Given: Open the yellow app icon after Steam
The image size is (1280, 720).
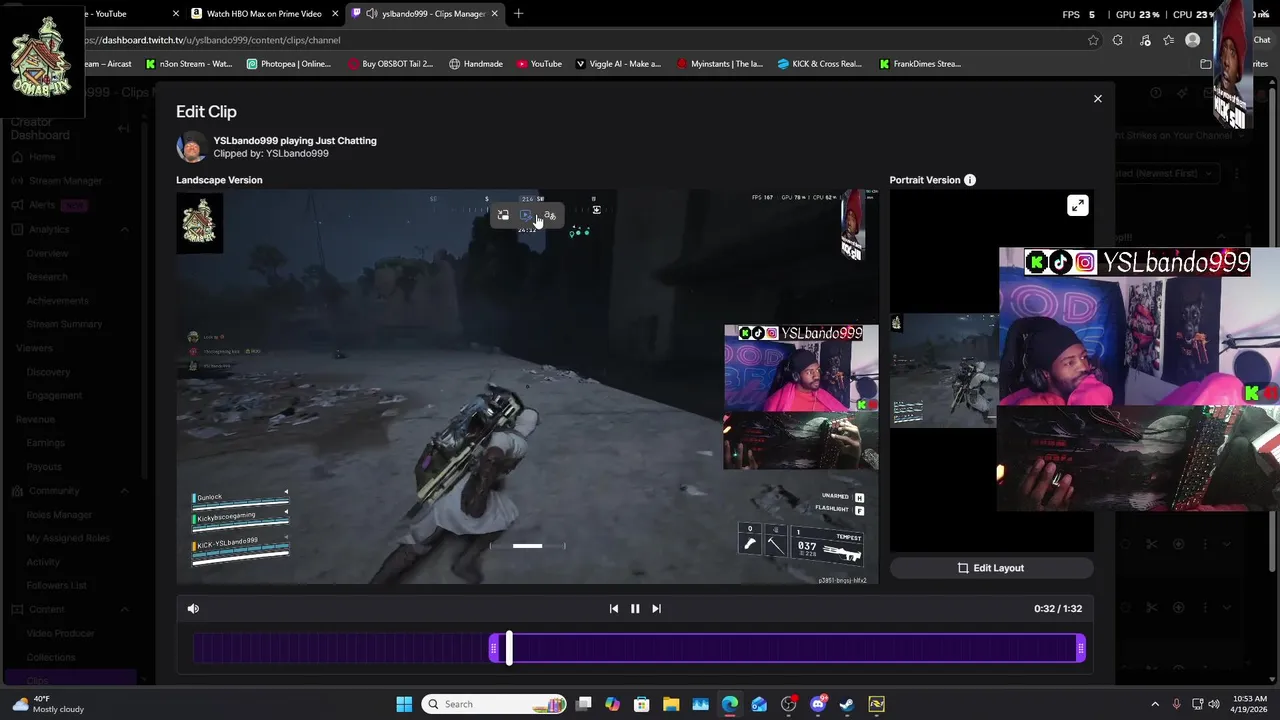Looking at the screenshot, I should pos(876,704).
